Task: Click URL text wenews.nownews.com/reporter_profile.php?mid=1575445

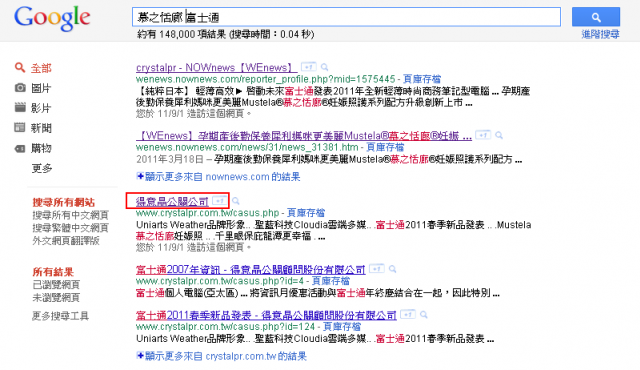Action: (x=266, y=79)
